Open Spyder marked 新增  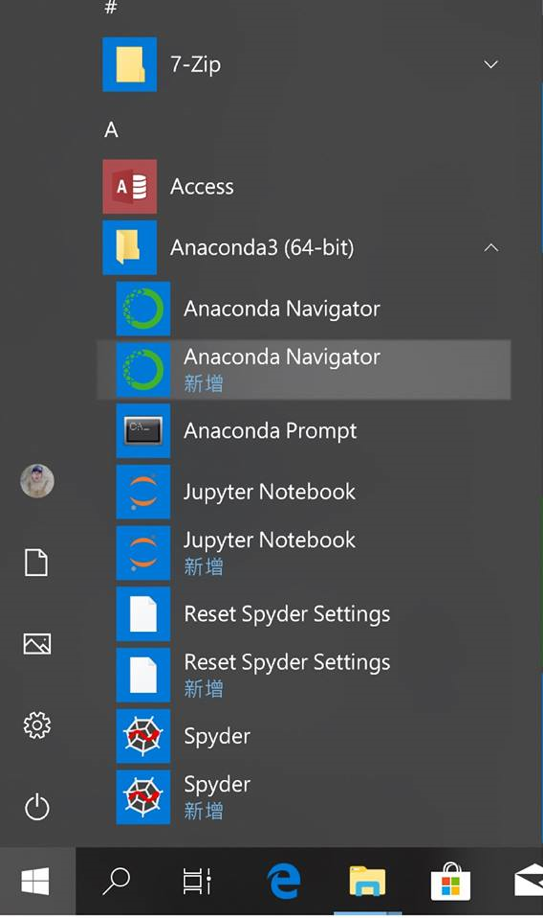point(143,797)
